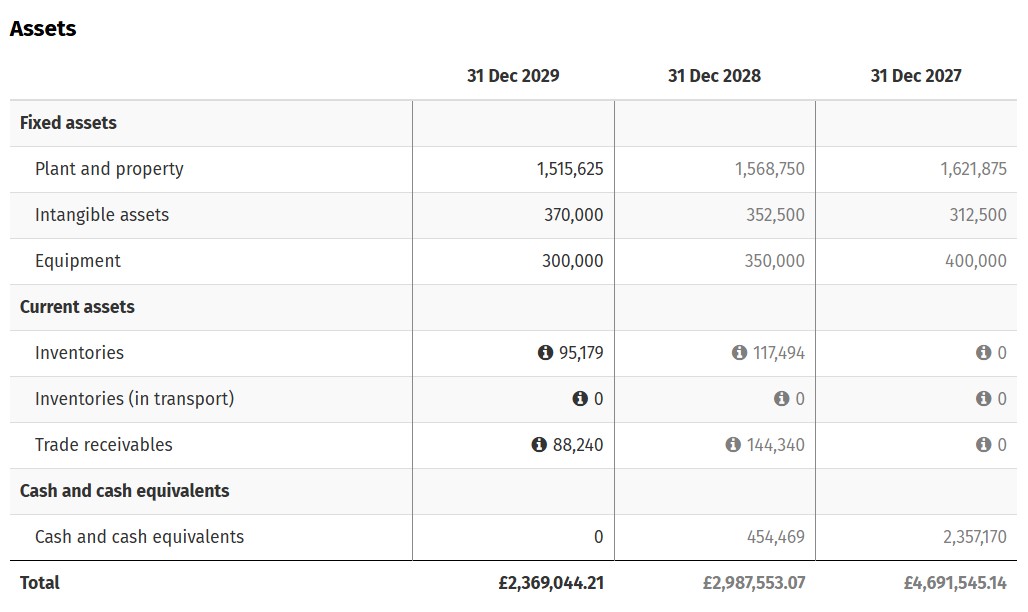This screenshot has height=612, width=1028.
Task: Select the 31 Dec 2029 column header
Action: pyautogui.click(x=513, y=76)
